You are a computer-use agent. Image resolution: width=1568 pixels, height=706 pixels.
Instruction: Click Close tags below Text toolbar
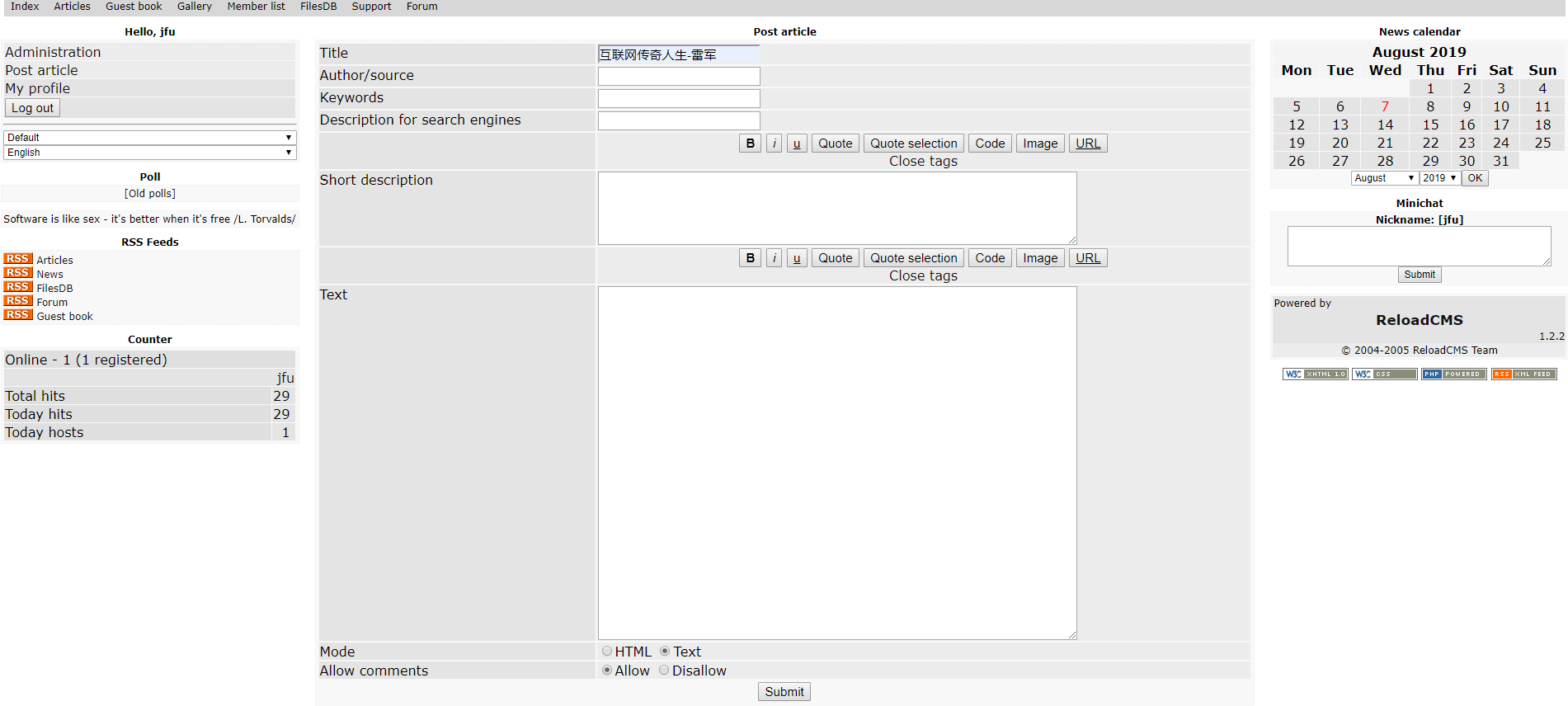pos(923,275)
